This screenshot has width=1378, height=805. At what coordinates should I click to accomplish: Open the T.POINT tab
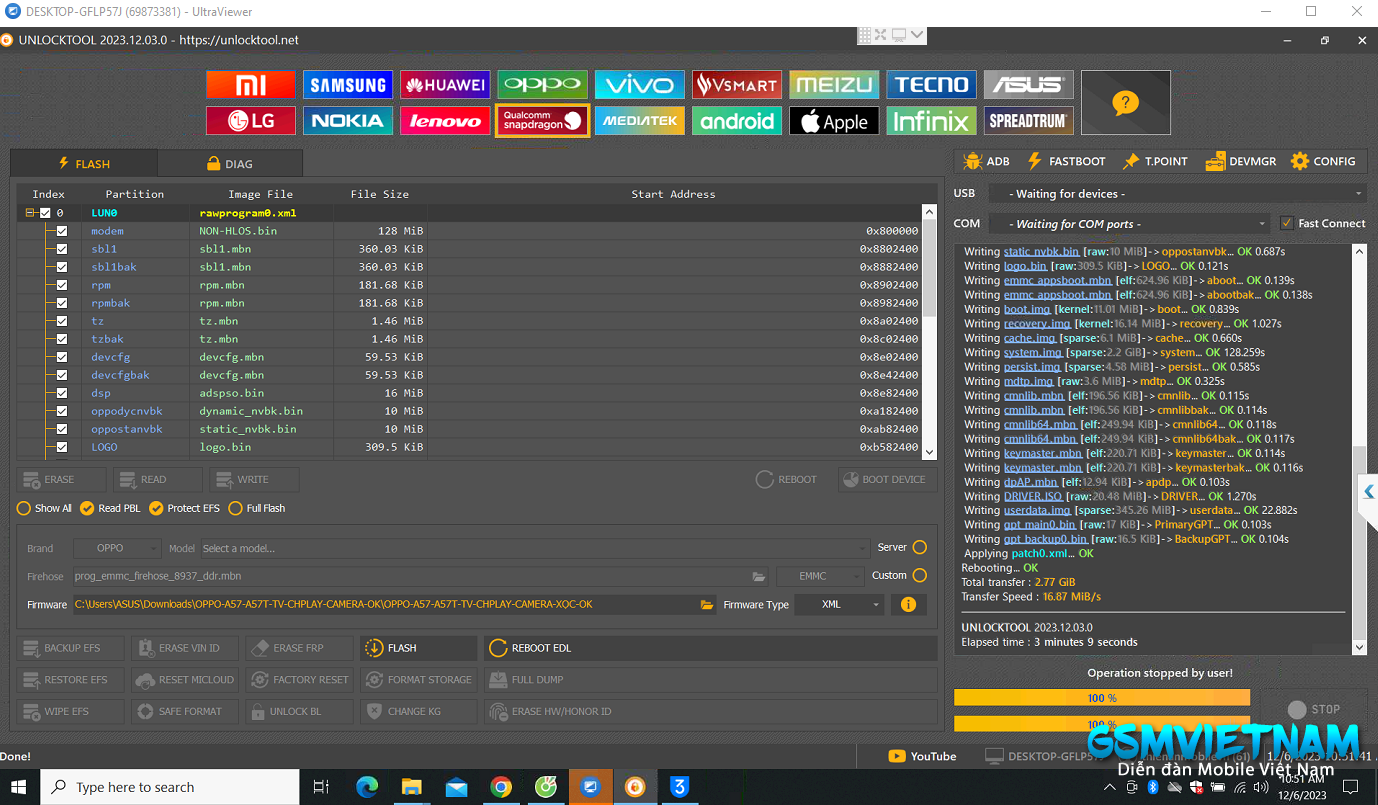pyautogui.click(x=1155, y=161)
